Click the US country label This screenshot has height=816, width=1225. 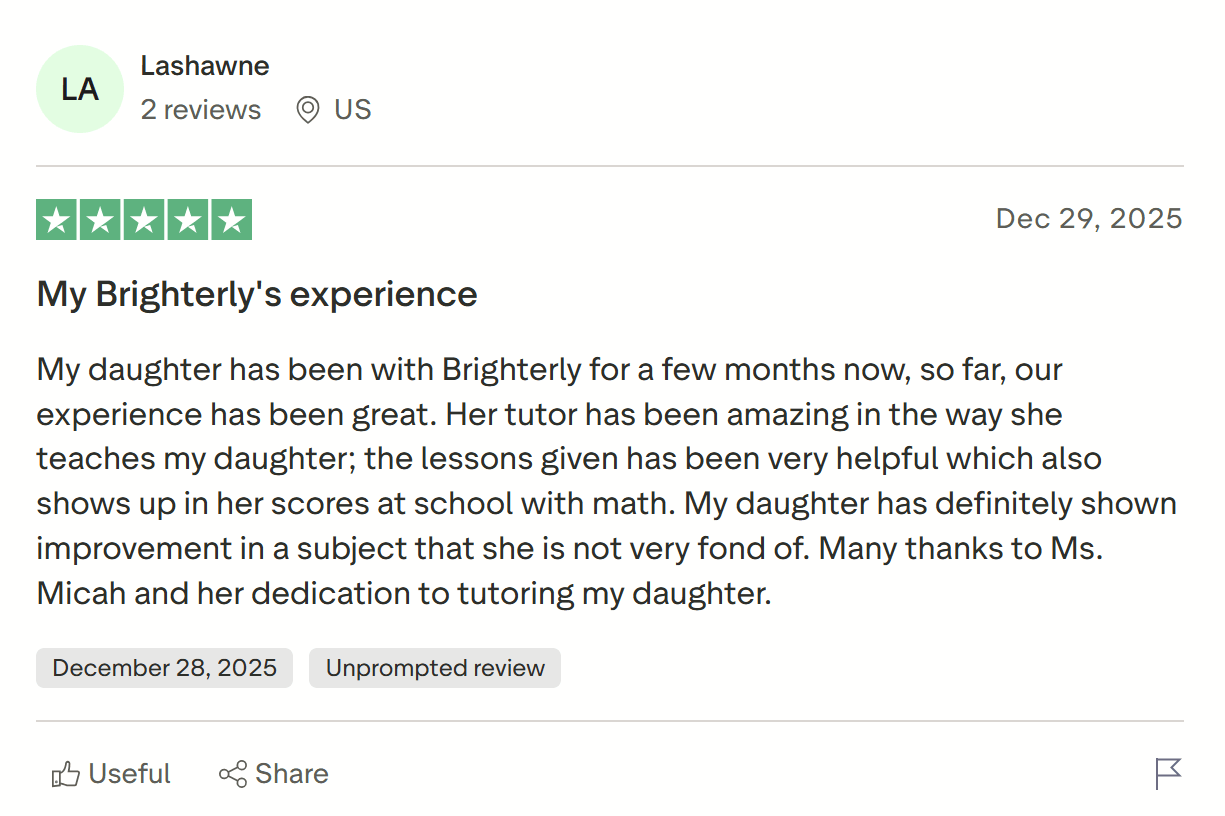353,110
